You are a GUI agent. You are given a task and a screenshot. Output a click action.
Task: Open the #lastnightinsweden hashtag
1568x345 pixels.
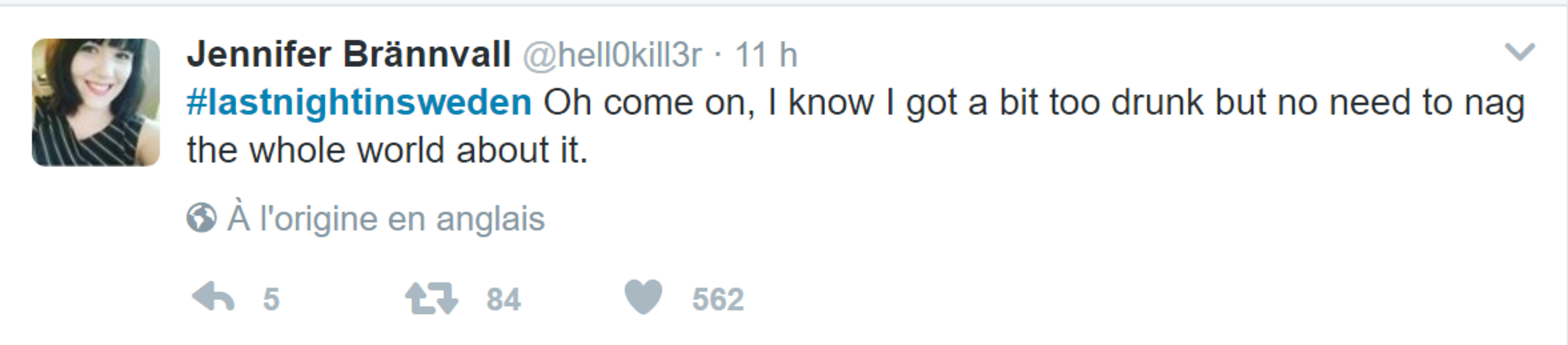359,103
